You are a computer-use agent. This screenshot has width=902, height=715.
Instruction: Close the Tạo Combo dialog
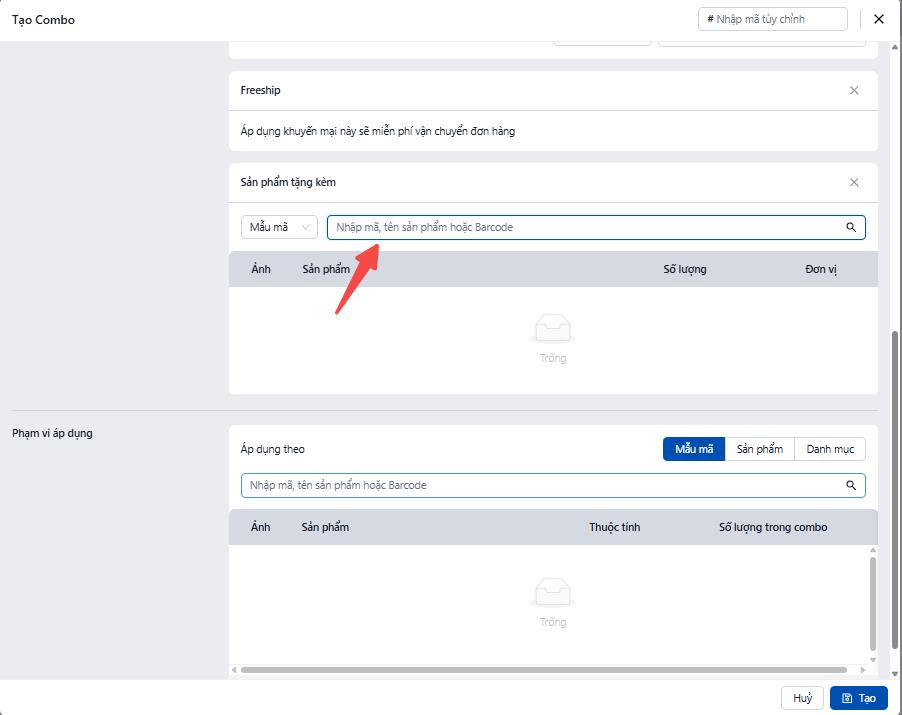pos(879,19)
